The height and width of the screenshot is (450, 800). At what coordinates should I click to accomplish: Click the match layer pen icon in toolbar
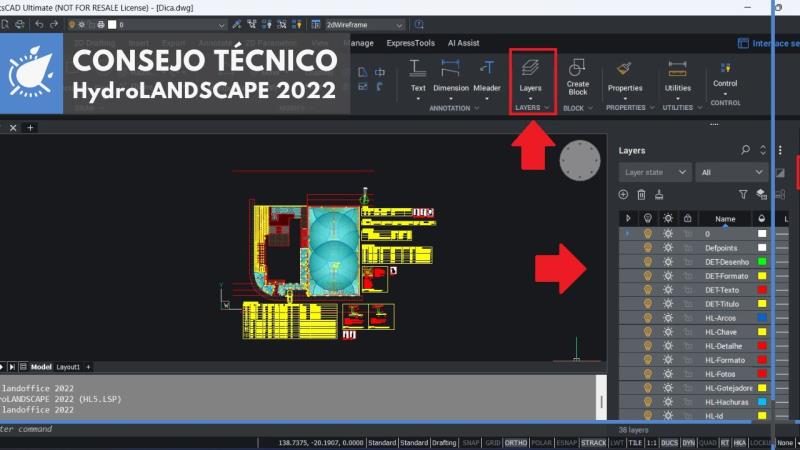click(236, 24)
